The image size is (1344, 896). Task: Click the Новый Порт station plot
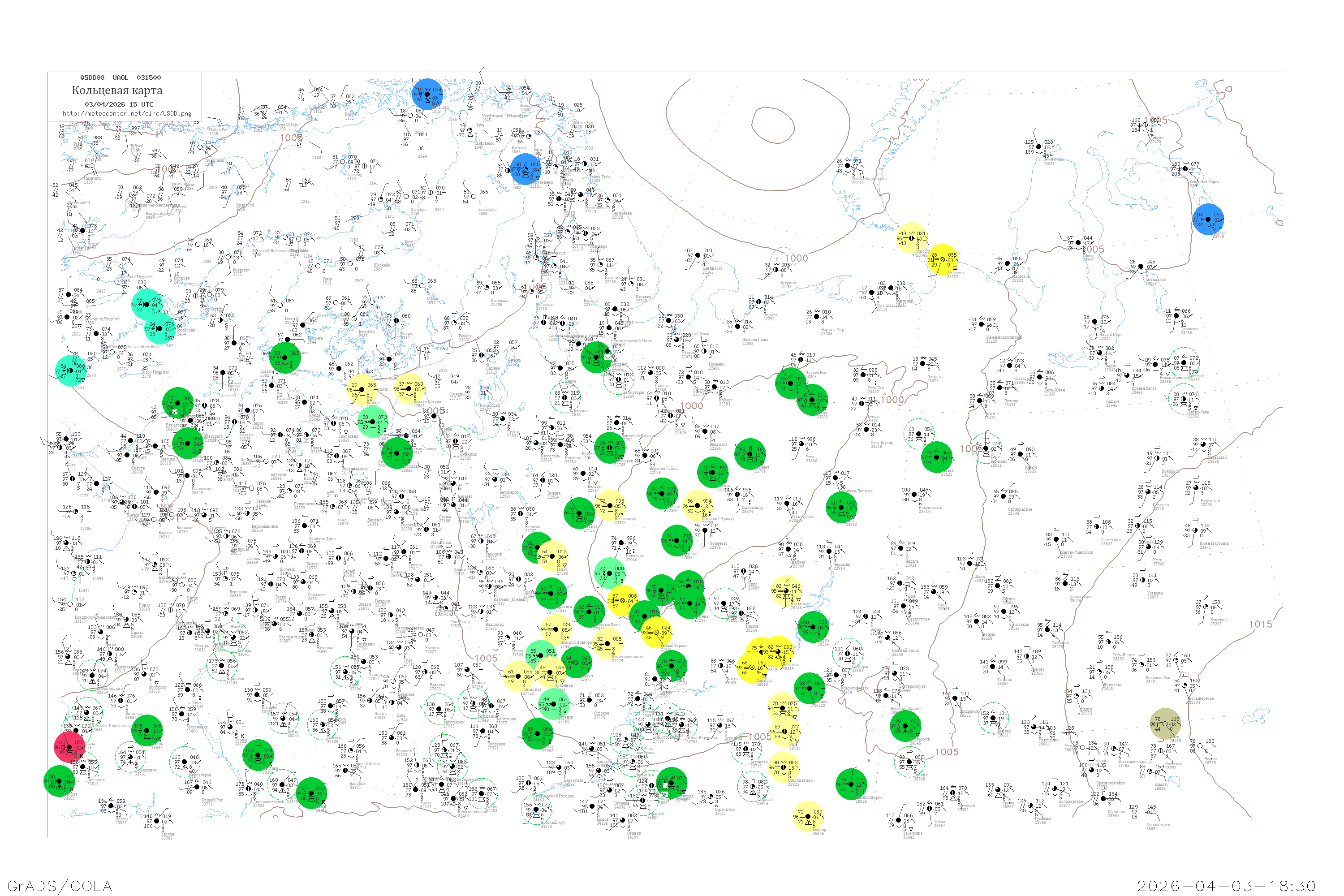1095,321
